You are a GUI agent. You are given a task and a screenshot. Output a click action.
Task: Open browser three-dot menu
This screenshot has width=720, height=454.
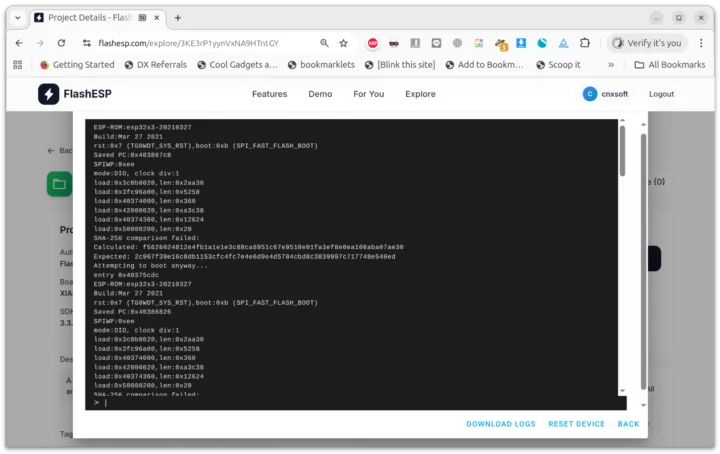[701, 43]
